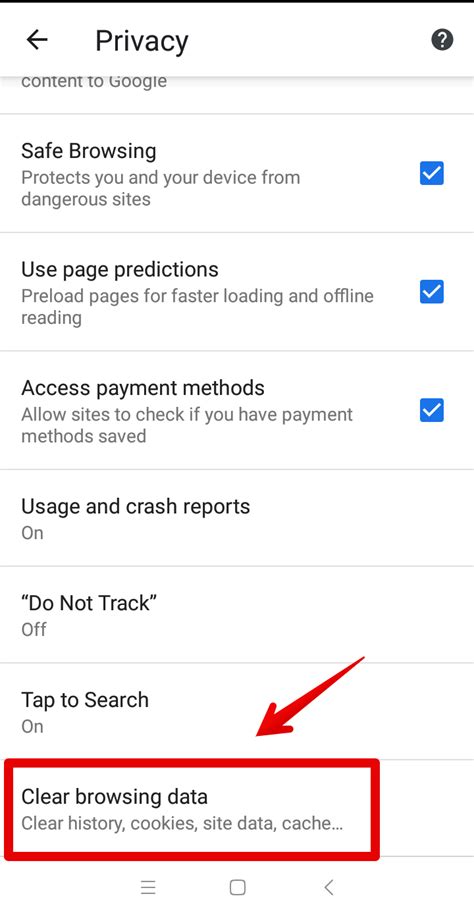The width and height of the screenshot is (474, 919).
Task: Toggle the Use page predictions checkbox
Action: [x=432, y=292]
